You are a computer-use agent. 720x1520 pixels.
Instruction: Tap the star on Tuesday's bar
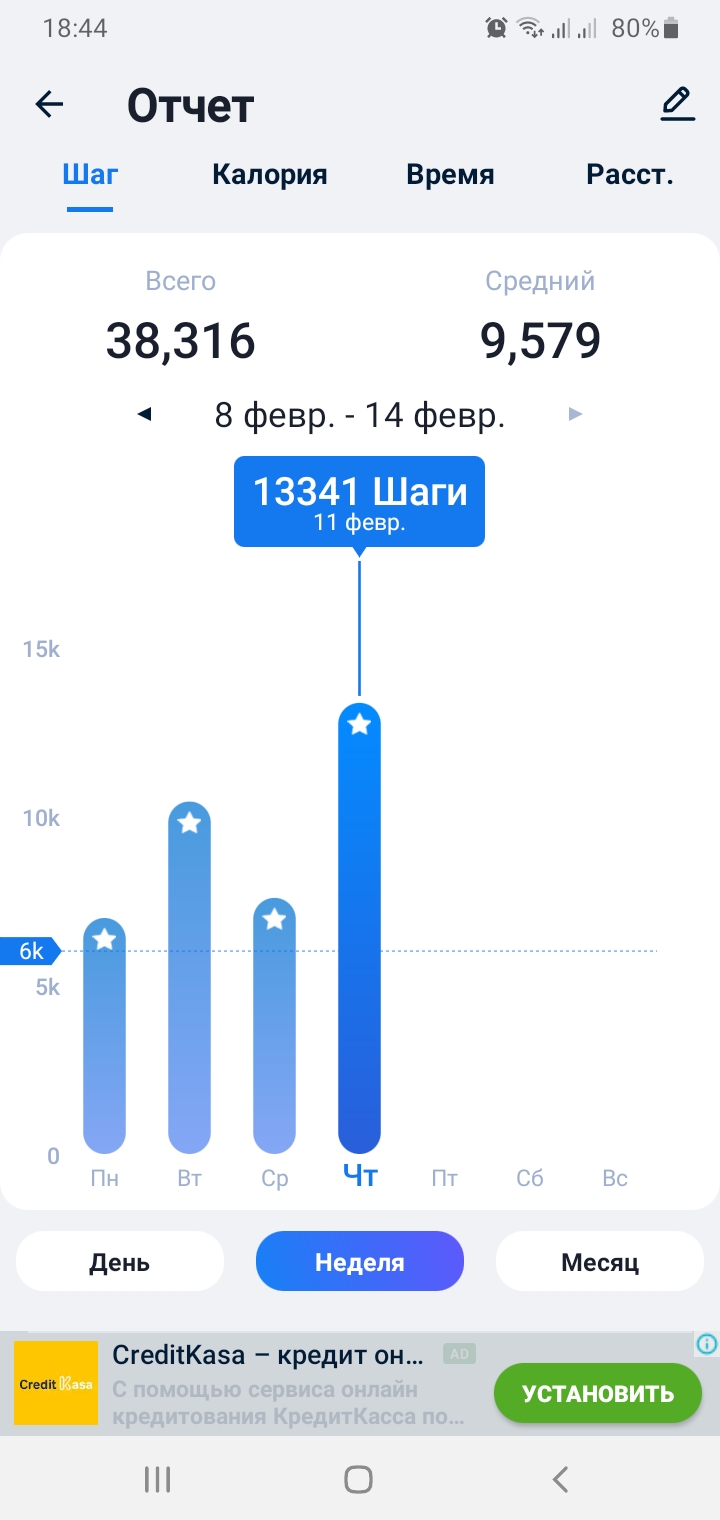[189, 823]
